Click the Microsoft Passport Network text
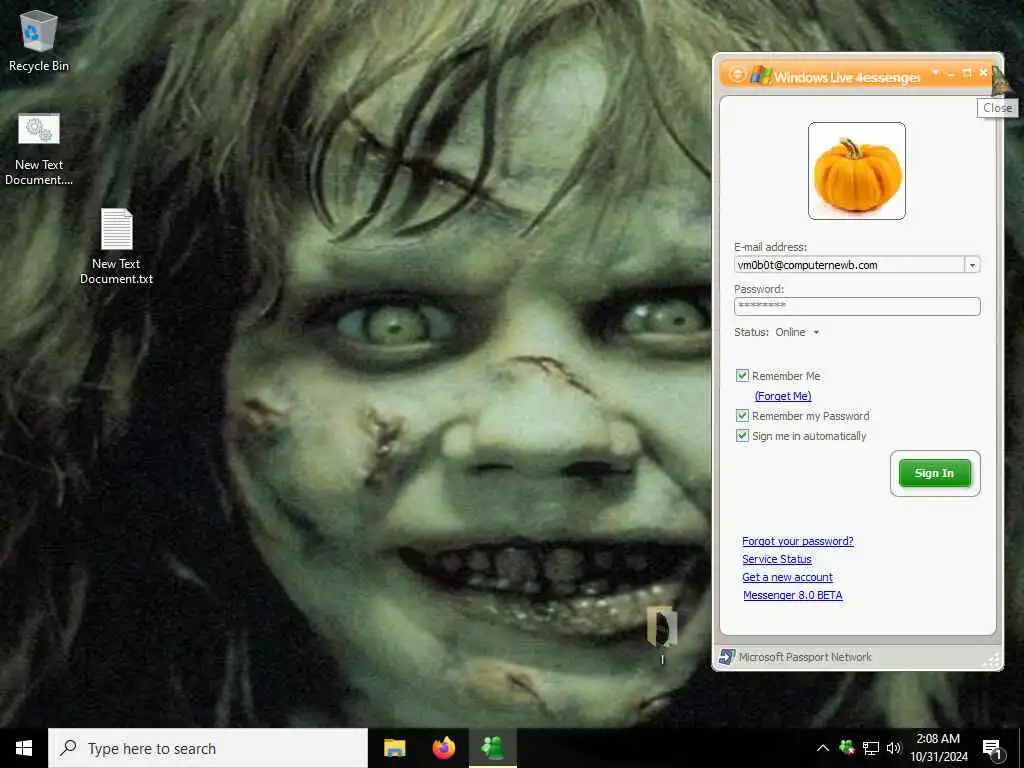The height and width of the screenshot is (768, 1024). [x=805, y=657]
